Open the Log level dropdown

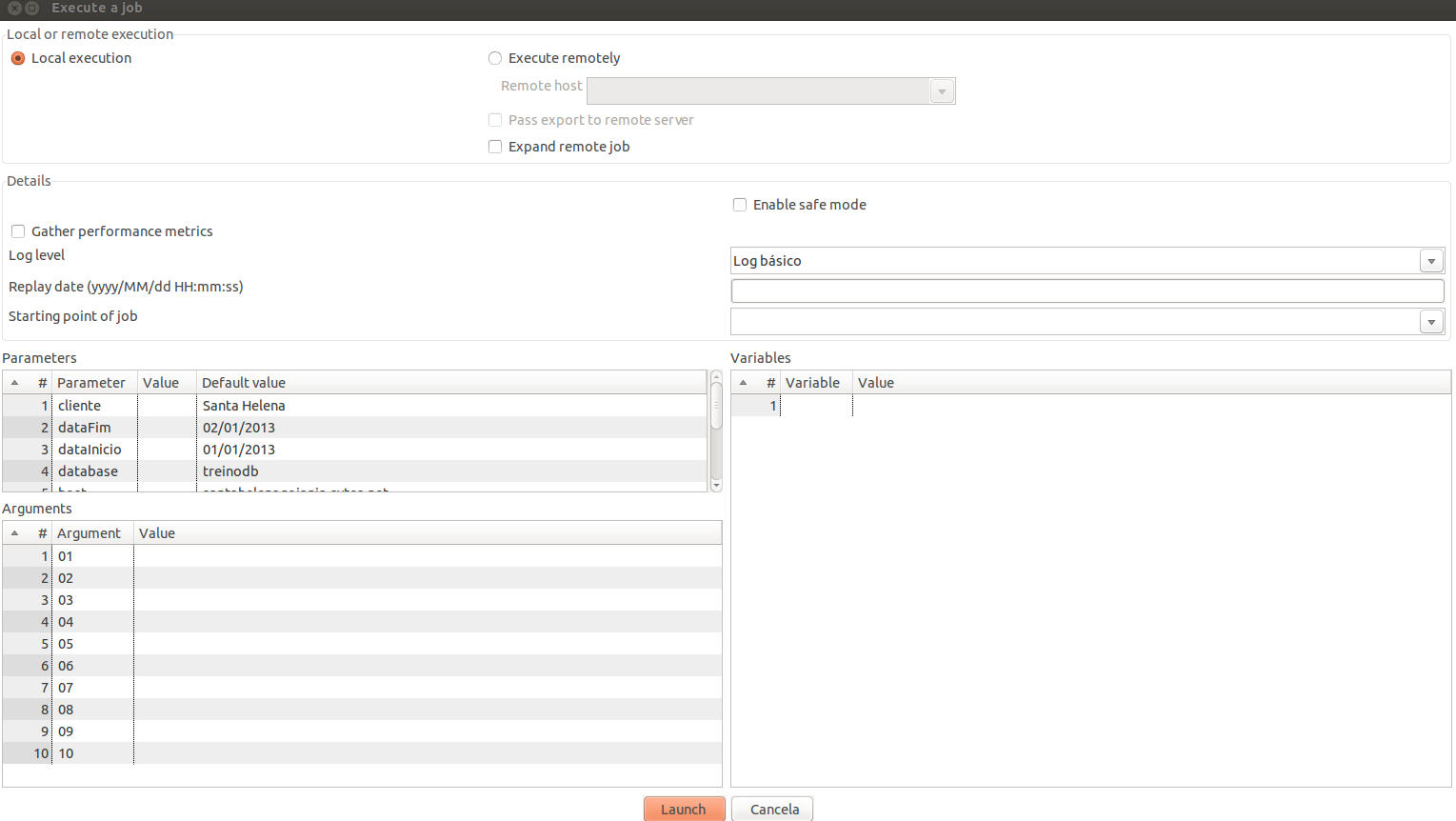1430,261
